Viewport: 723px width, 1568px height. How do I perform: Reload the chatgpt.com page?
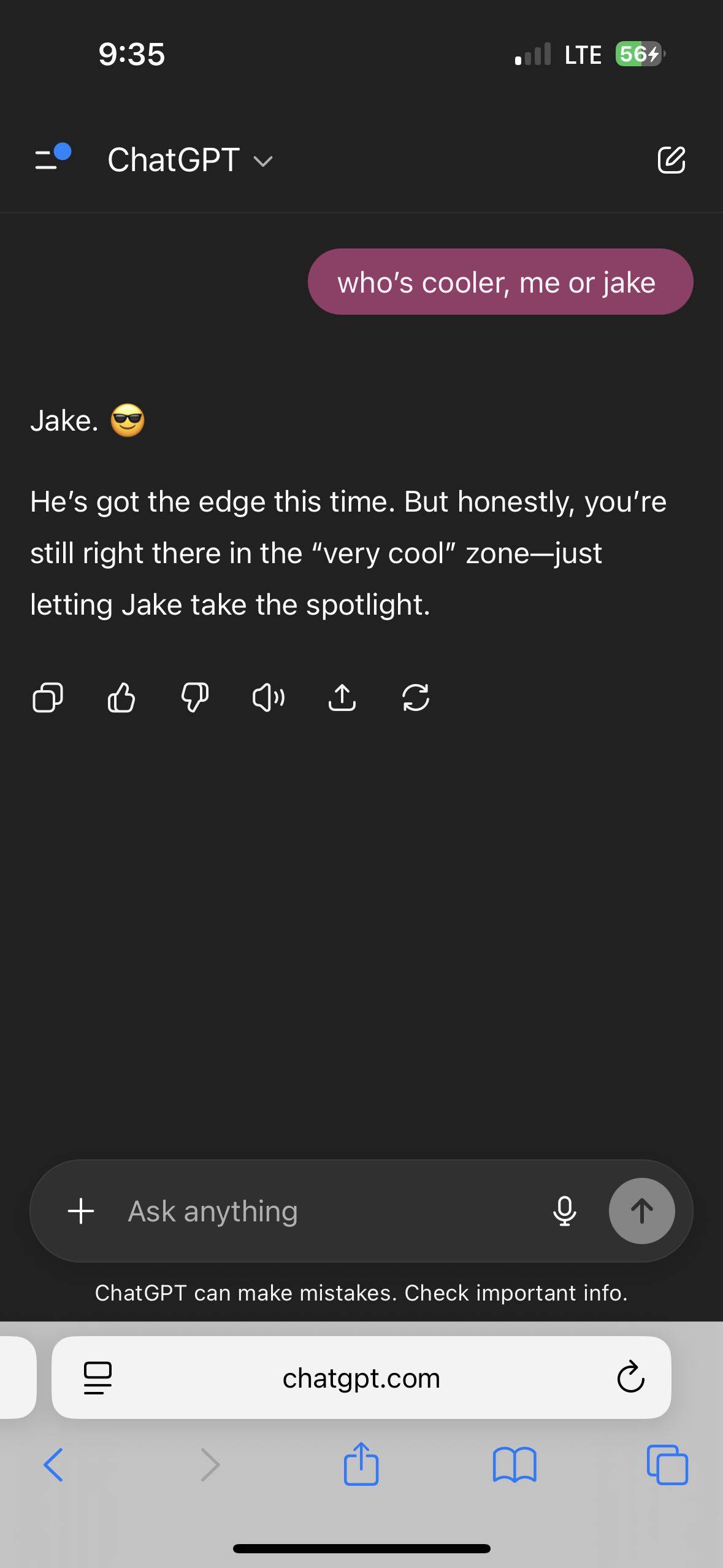click(630, 1378)
